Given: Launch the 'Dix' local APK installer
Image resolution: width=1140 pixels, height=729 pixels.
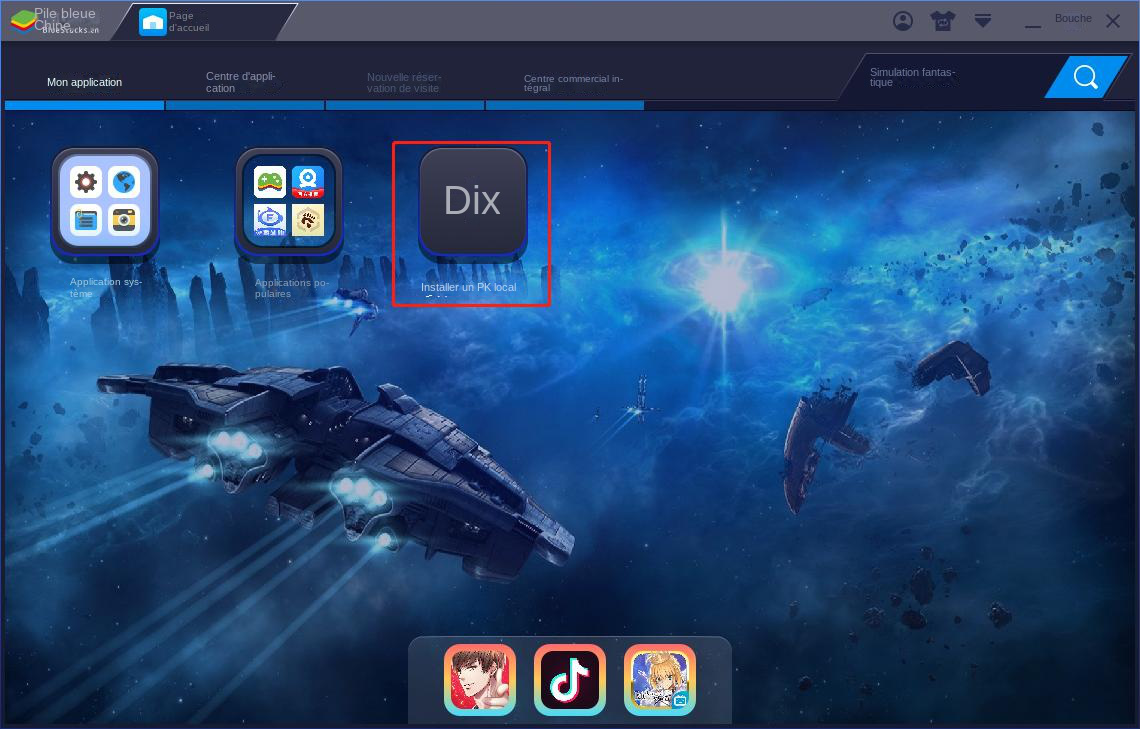Looking at the screenshot, I should 472,199.
